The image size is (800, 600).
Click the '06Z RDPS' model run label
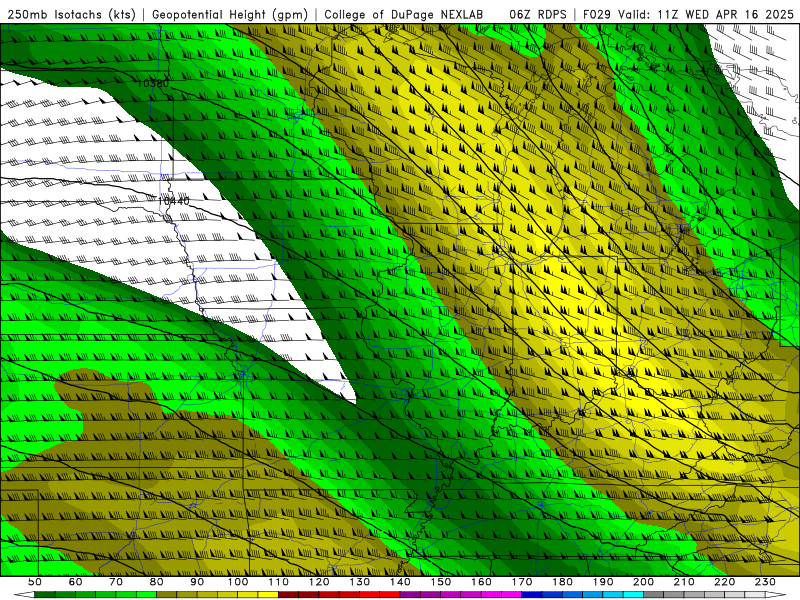(538, 14)
